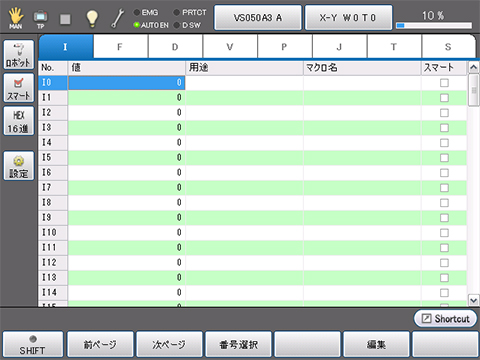
Task: Click the scroll up arrow
Action: tap(473, 68)
